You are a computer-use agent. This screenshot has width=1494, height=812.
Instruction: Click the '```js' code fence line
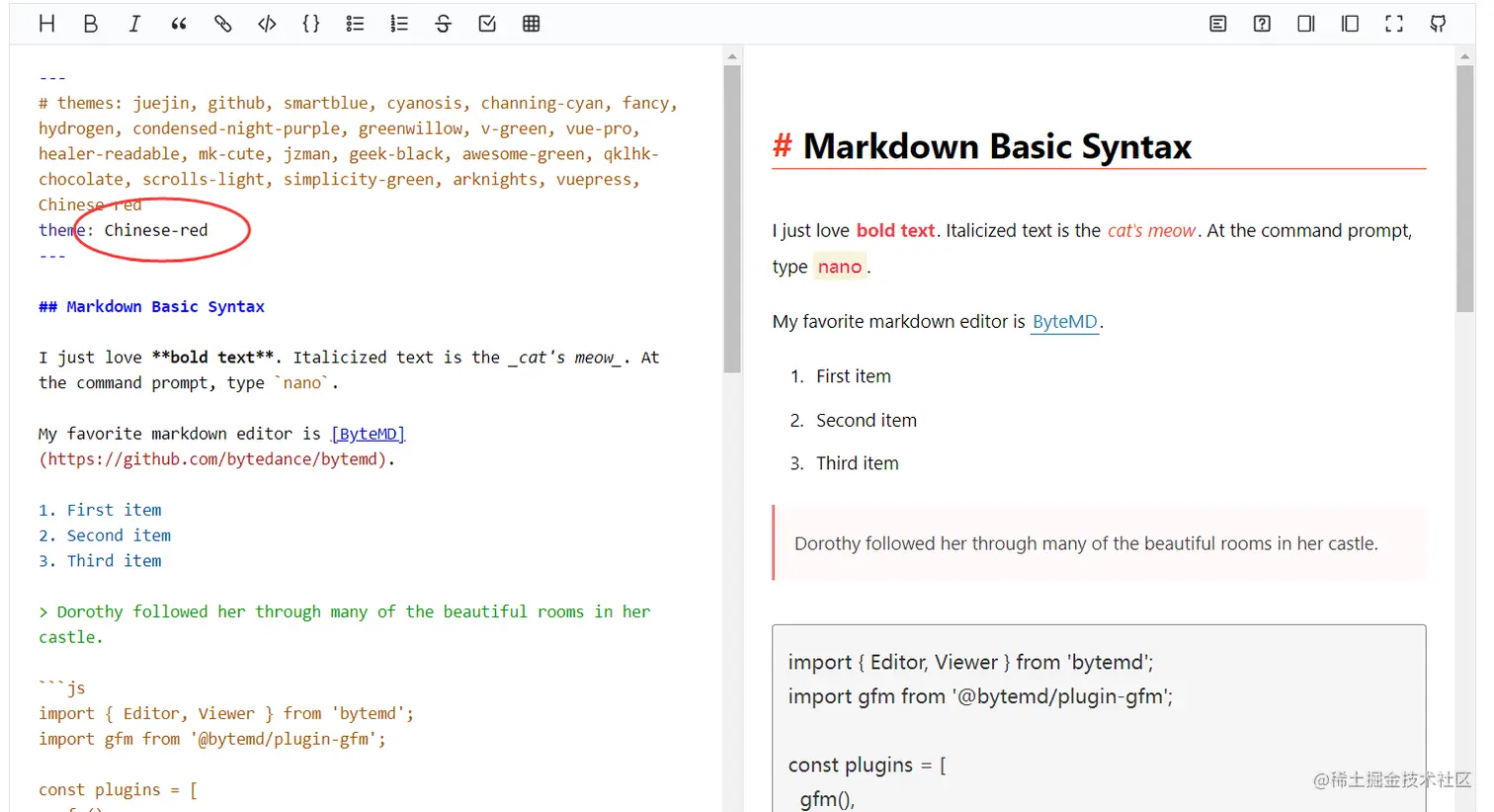click(61, 688)
